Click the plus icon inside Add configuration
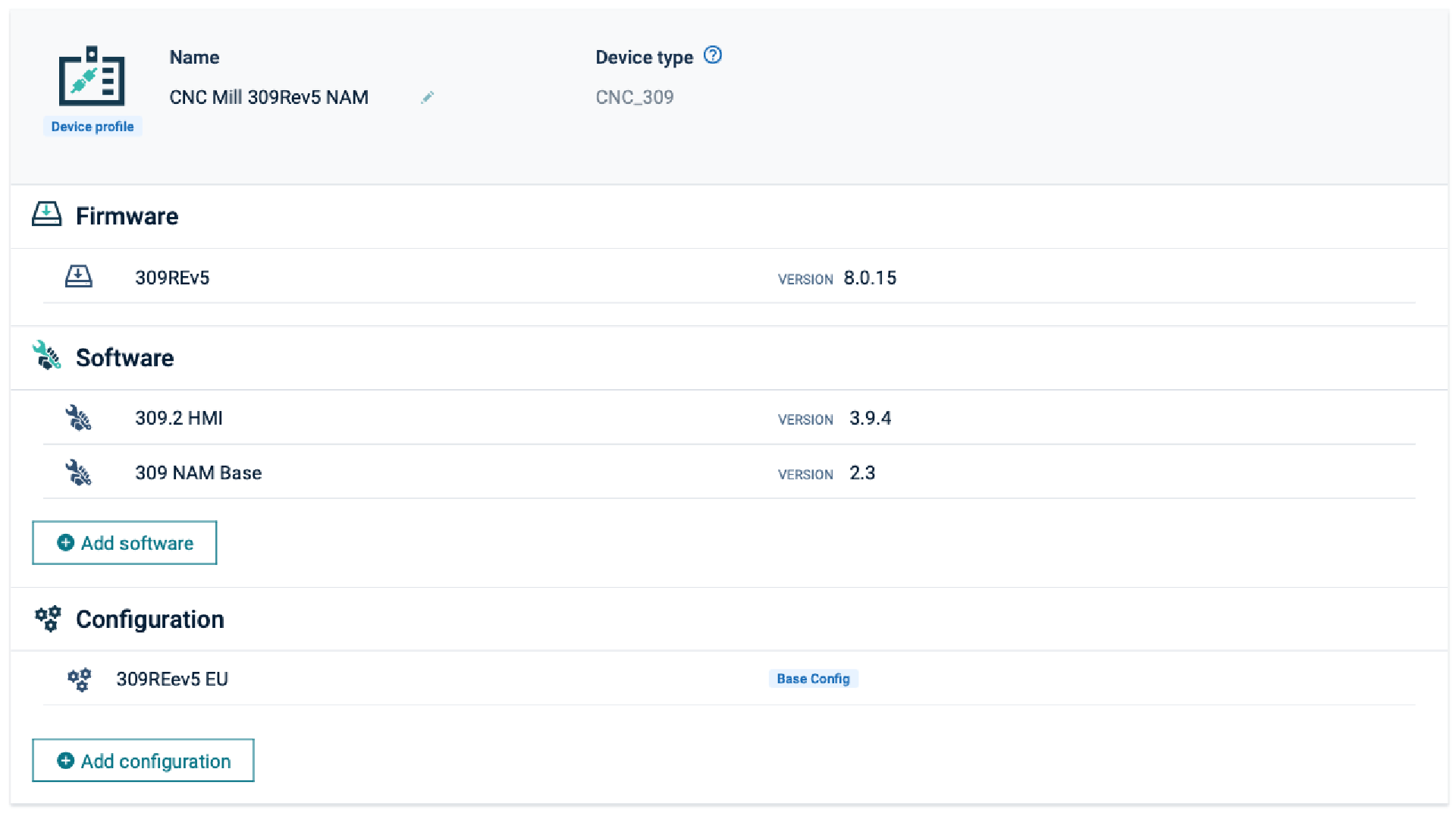The height and width of the screenshot is (816, 1456). coord(65,760)
